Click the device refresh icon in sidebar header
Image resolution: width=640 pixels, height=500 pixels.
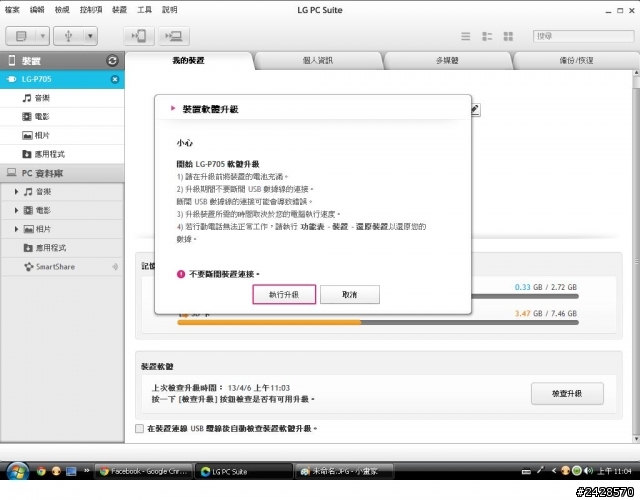112,61
